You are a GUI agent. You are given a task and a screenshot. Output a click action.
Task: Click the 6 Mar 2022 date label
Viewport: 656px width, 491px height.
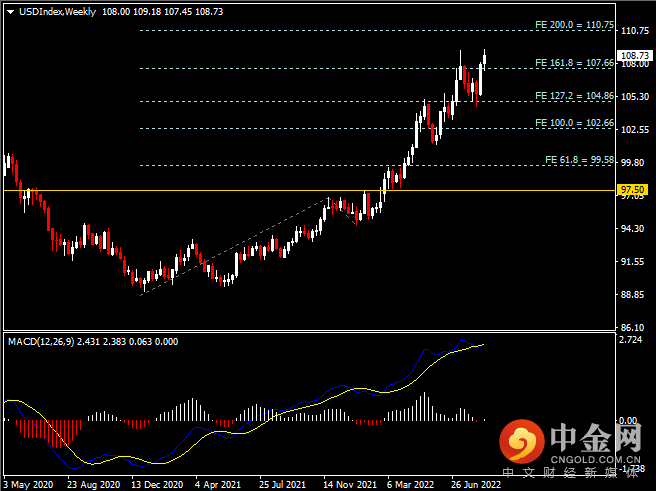[x=410, y=485]
